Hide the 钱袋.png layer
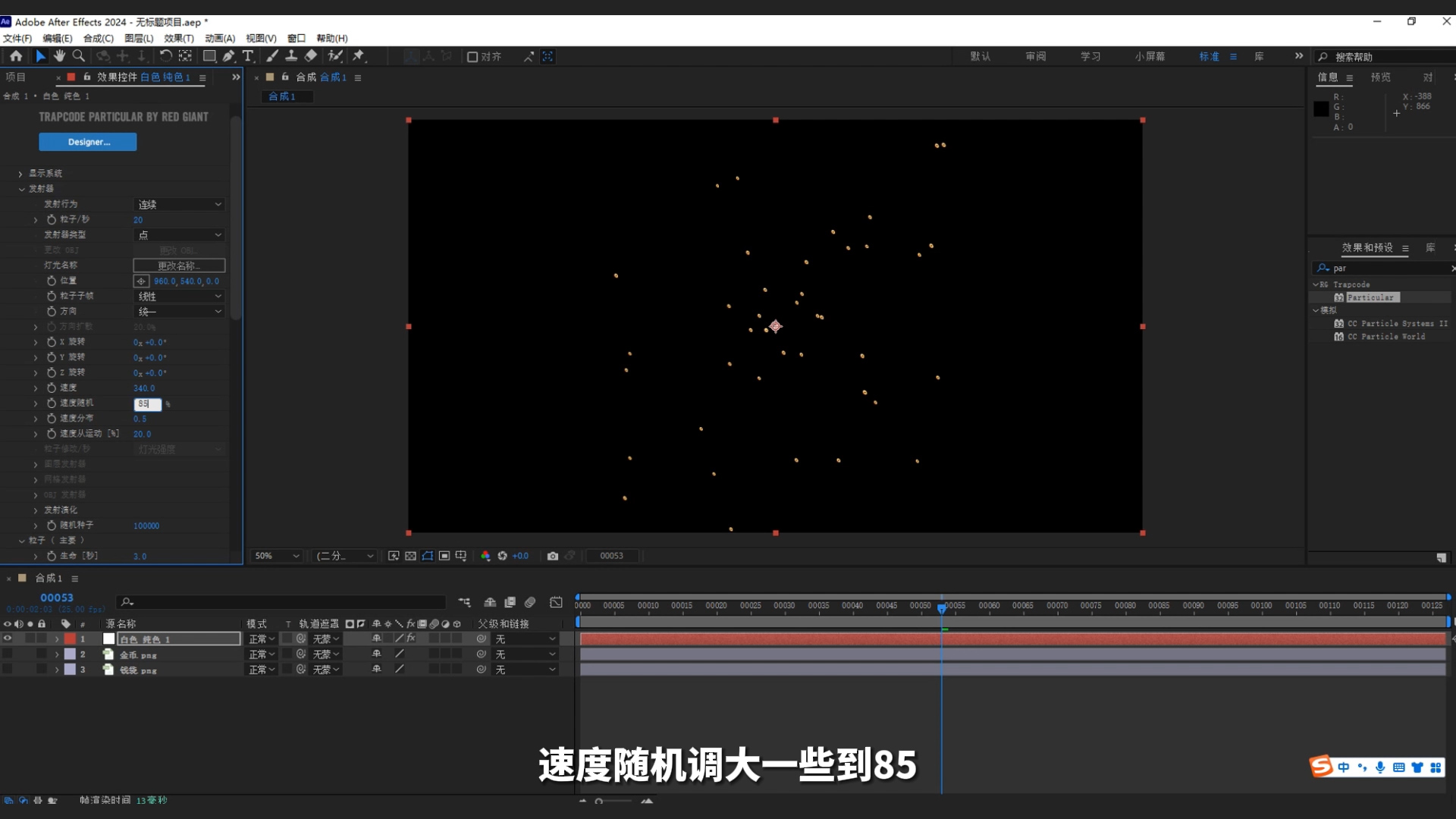Screen dimensions: 1456x819 point(7,670)
